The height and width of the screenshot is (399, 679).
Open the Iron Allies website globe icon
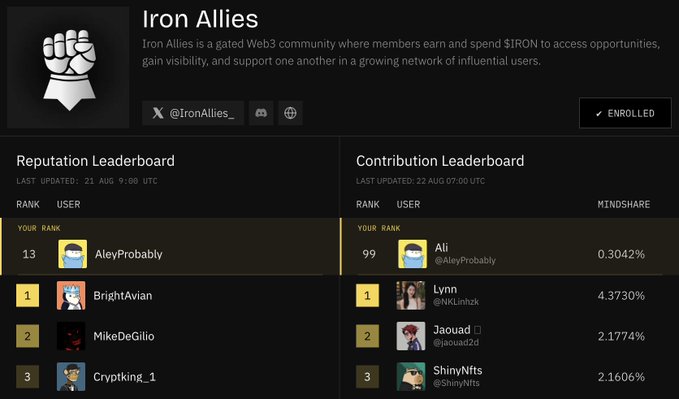click(290, 113)
